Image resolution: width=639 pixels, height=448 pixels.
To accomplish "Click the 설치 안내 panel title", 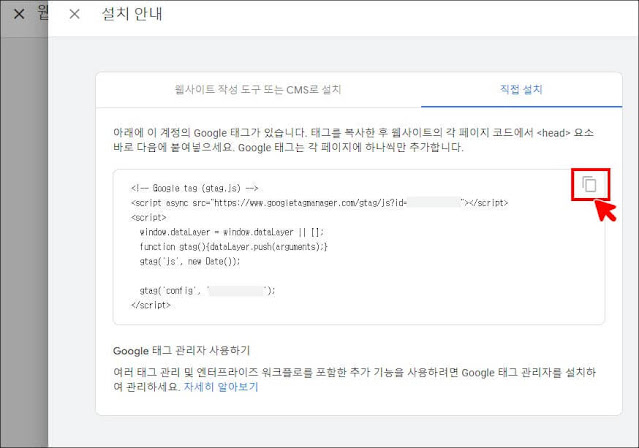I will click(132, 14).
